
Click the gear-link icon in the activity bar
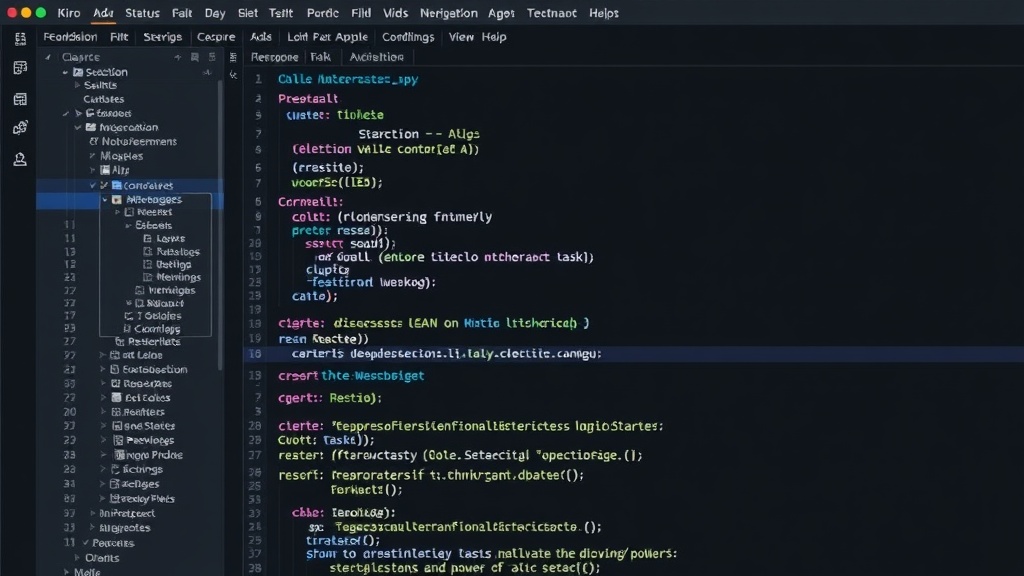[x=20, y=127]
